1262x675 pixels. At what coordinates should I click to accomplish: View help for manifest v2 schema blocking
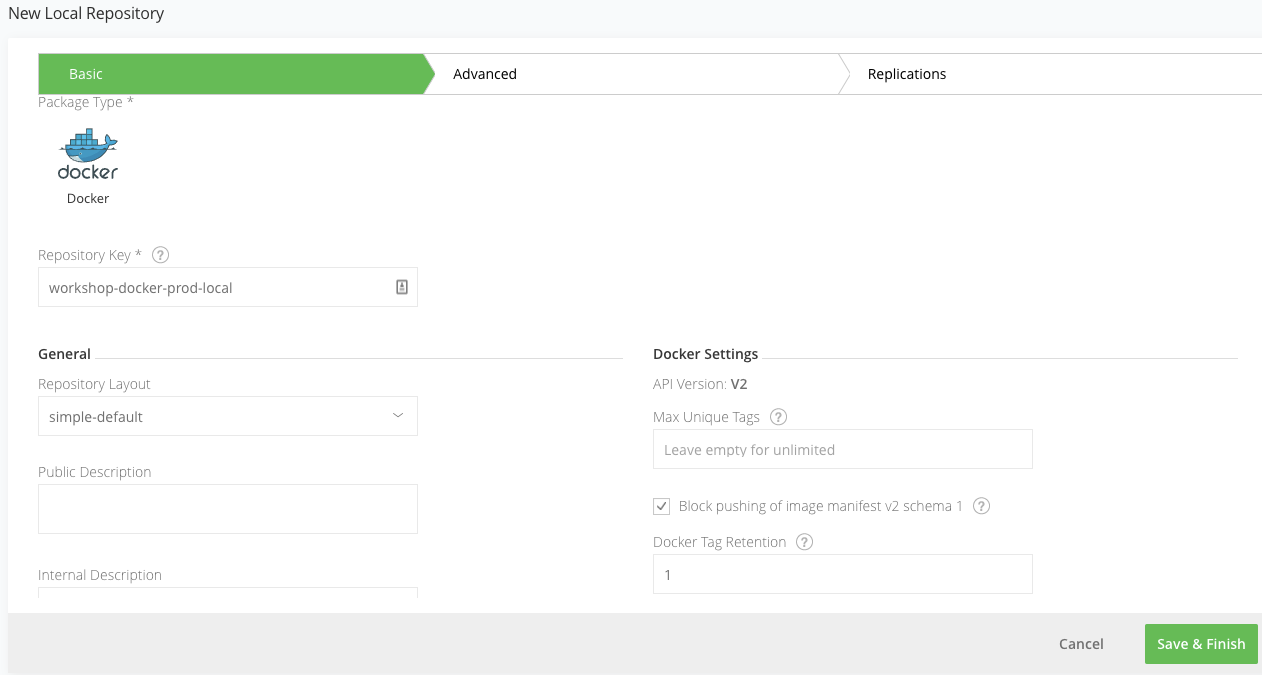point(981,506)
